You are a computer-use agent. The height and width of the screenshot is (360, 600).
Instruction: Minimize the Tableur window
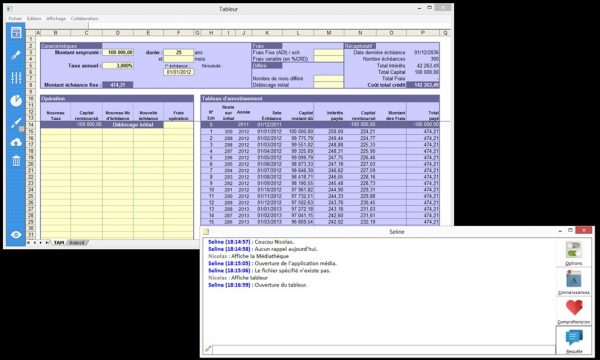[419, 8]
